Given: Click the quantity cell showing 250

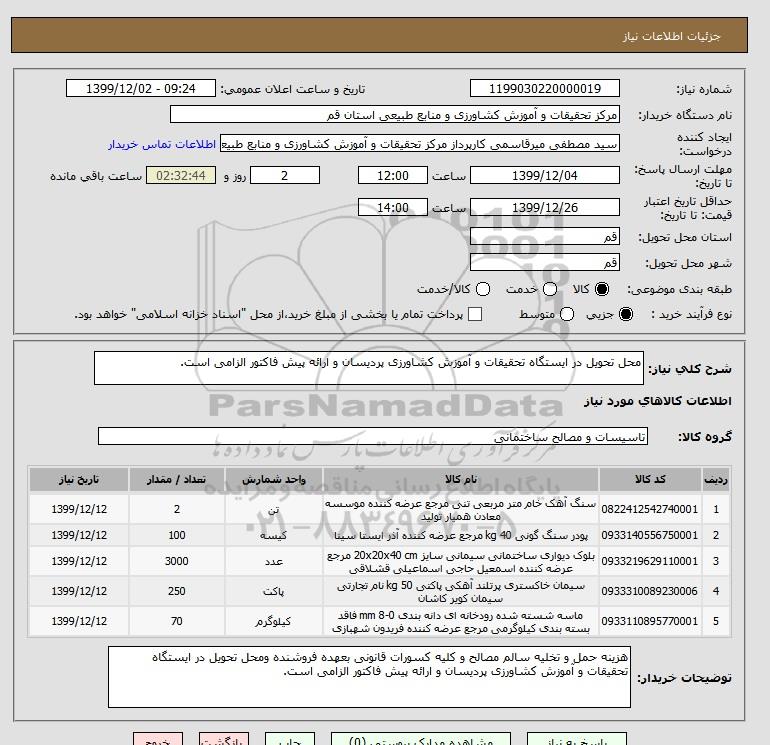Looking at the screenshot, I should point(177,591).
